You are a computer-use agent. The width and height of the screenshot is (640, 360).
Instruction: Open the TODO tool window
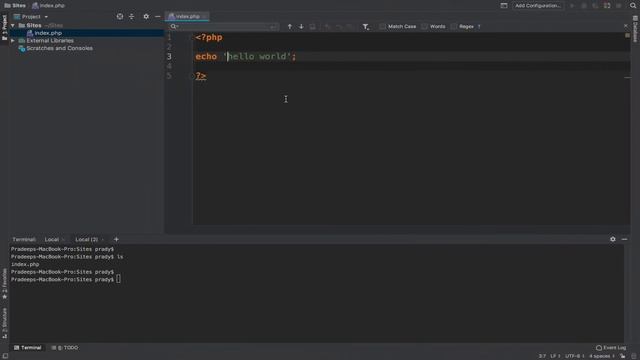click(x=65, y=348)
